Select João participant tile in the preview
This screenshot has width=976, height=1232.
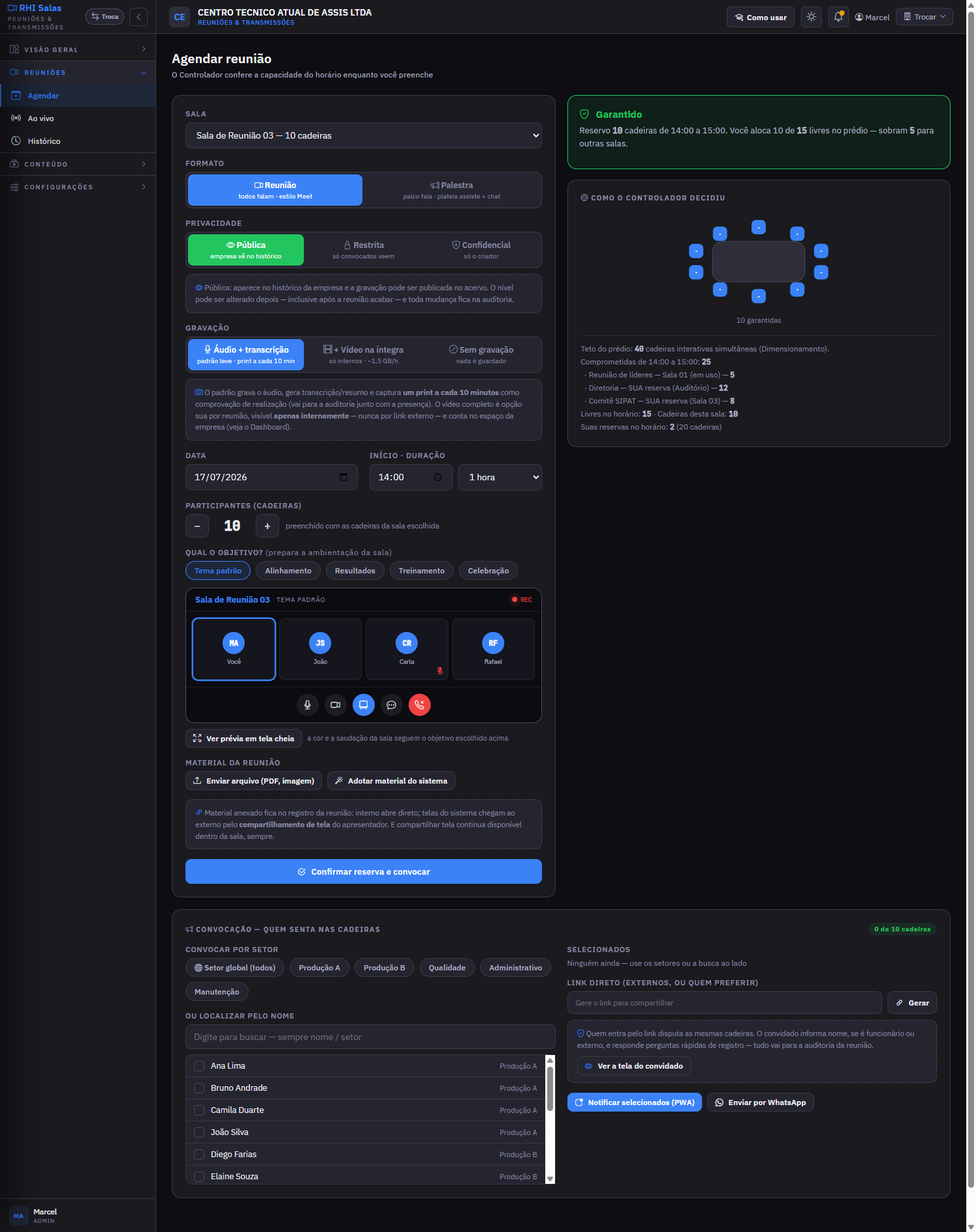pyautogui.click(x=320, y=649)
